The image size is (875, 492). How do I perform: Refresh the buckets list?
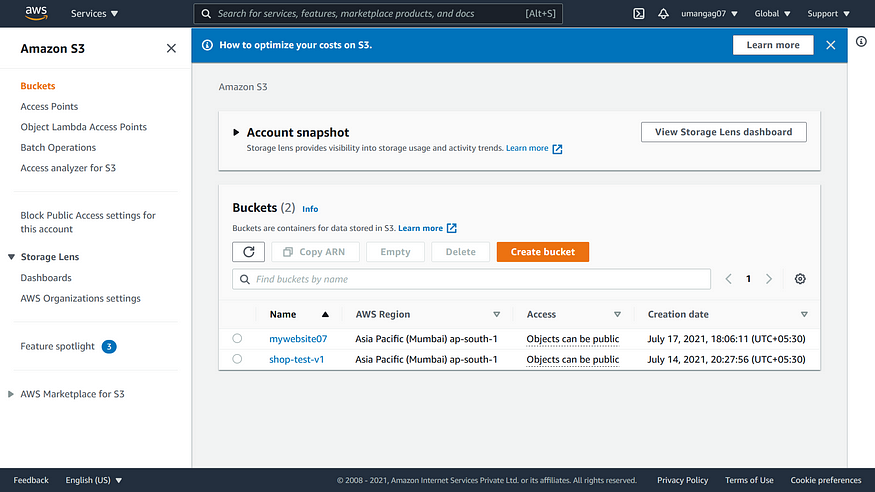(x=248, y=252)
